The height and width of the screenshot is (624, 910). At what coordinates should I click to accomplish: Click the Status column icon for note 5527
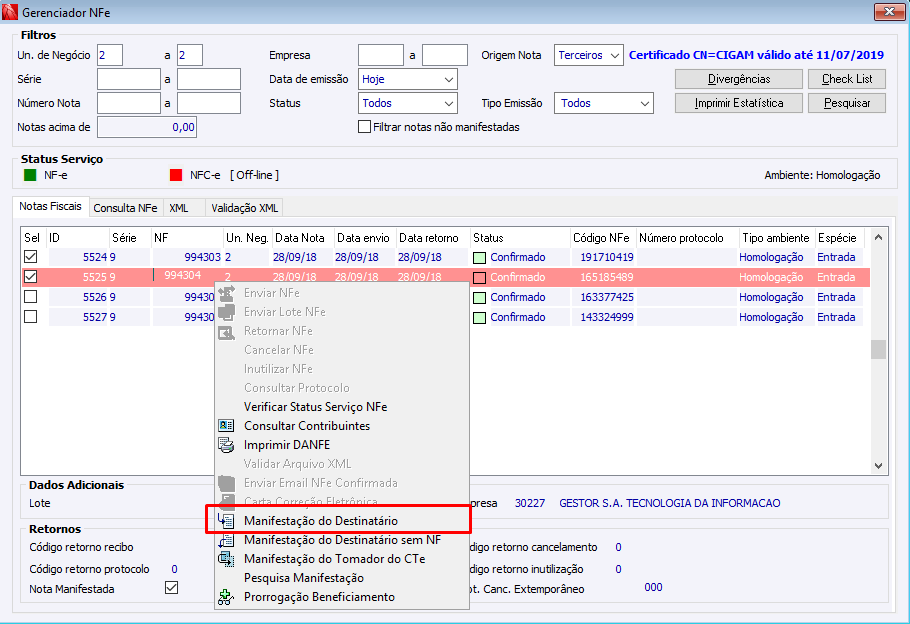coord(479,318)
